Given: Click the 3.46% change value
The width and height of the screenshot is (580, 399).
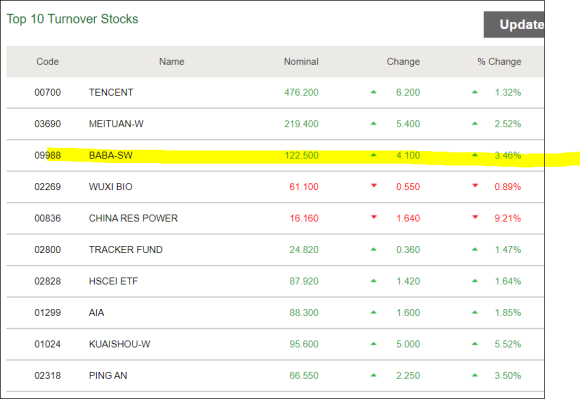Looking at the screenshot, I should (508, 155).
